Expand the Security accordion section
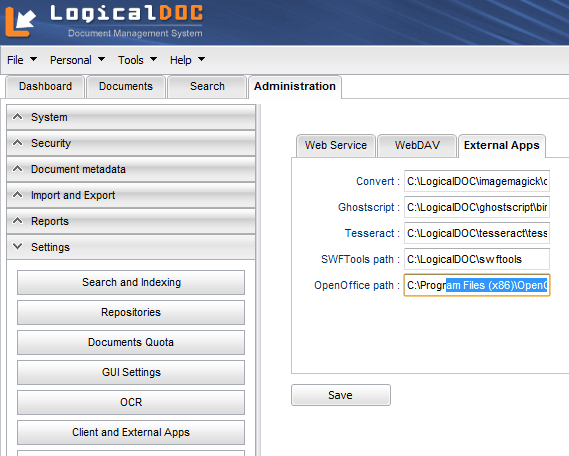Image resolution: width=569 pixels, height=456 pixels. tap(131, 143)
